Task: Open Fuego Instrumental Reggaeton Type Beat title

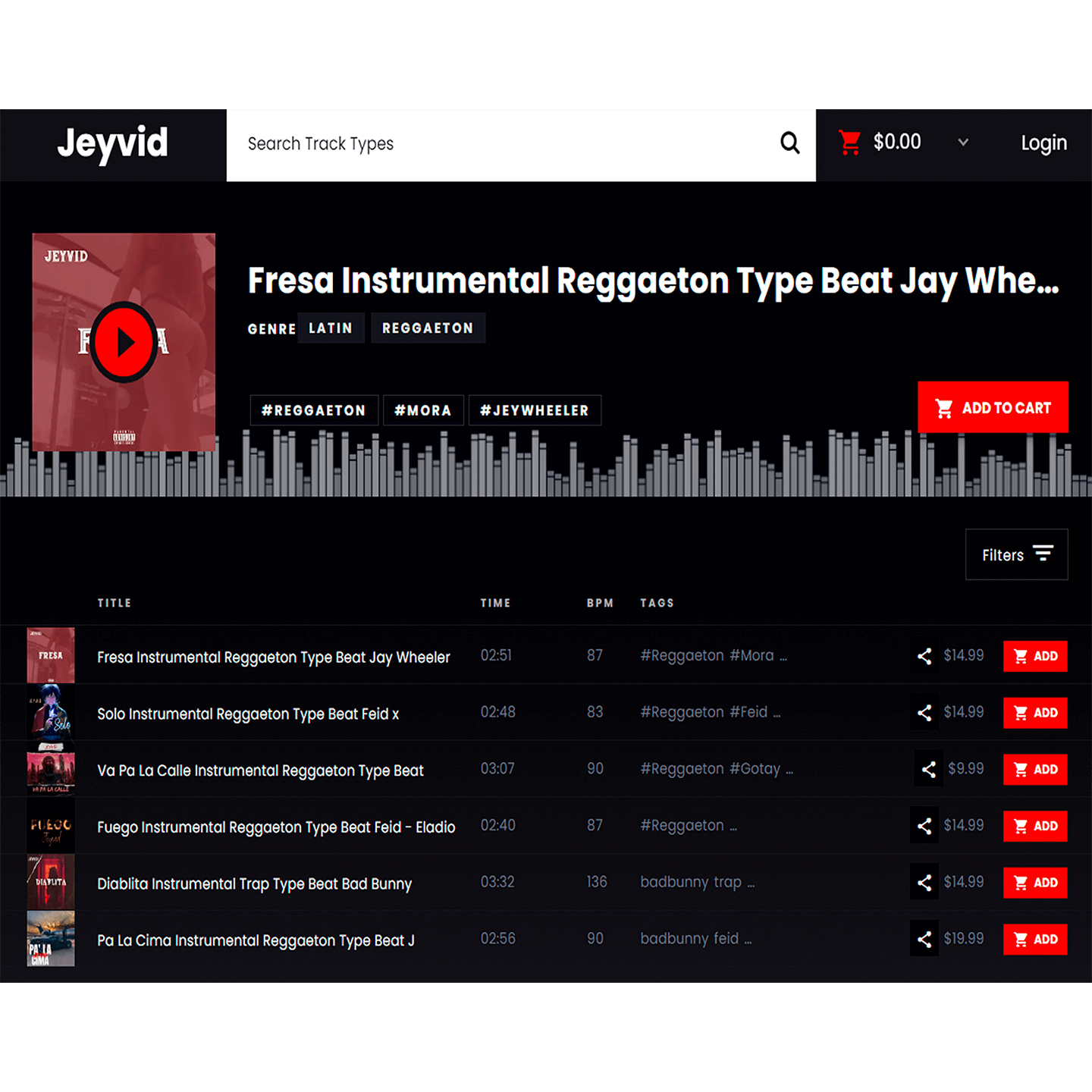Action: 276,827
